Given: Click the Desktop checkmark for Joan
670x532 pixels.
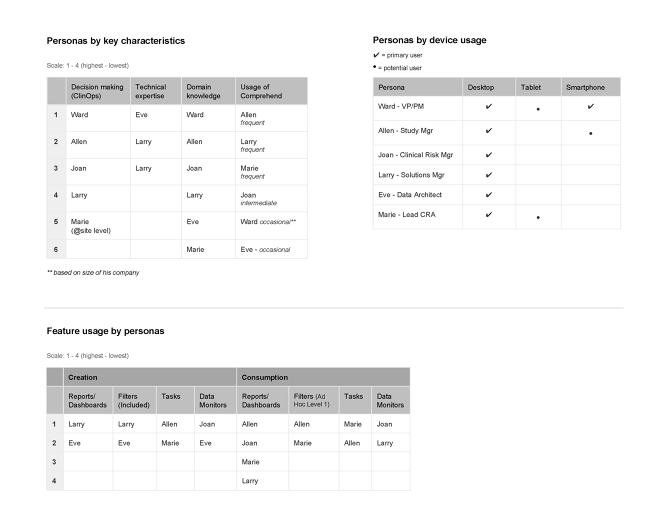Looking at the screenshot, I should tap(488, 155).
